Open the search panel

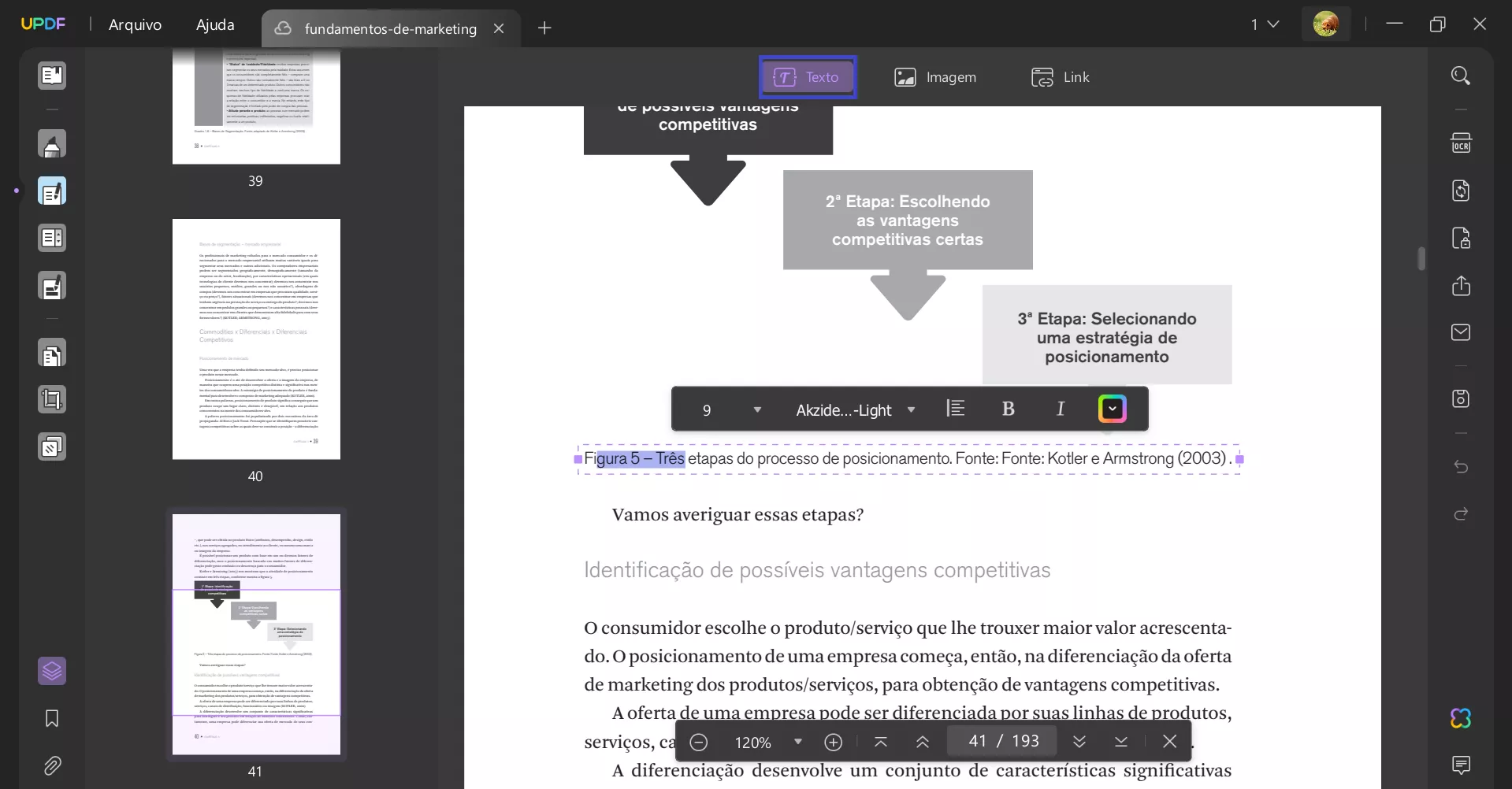tap(1462, 76)
